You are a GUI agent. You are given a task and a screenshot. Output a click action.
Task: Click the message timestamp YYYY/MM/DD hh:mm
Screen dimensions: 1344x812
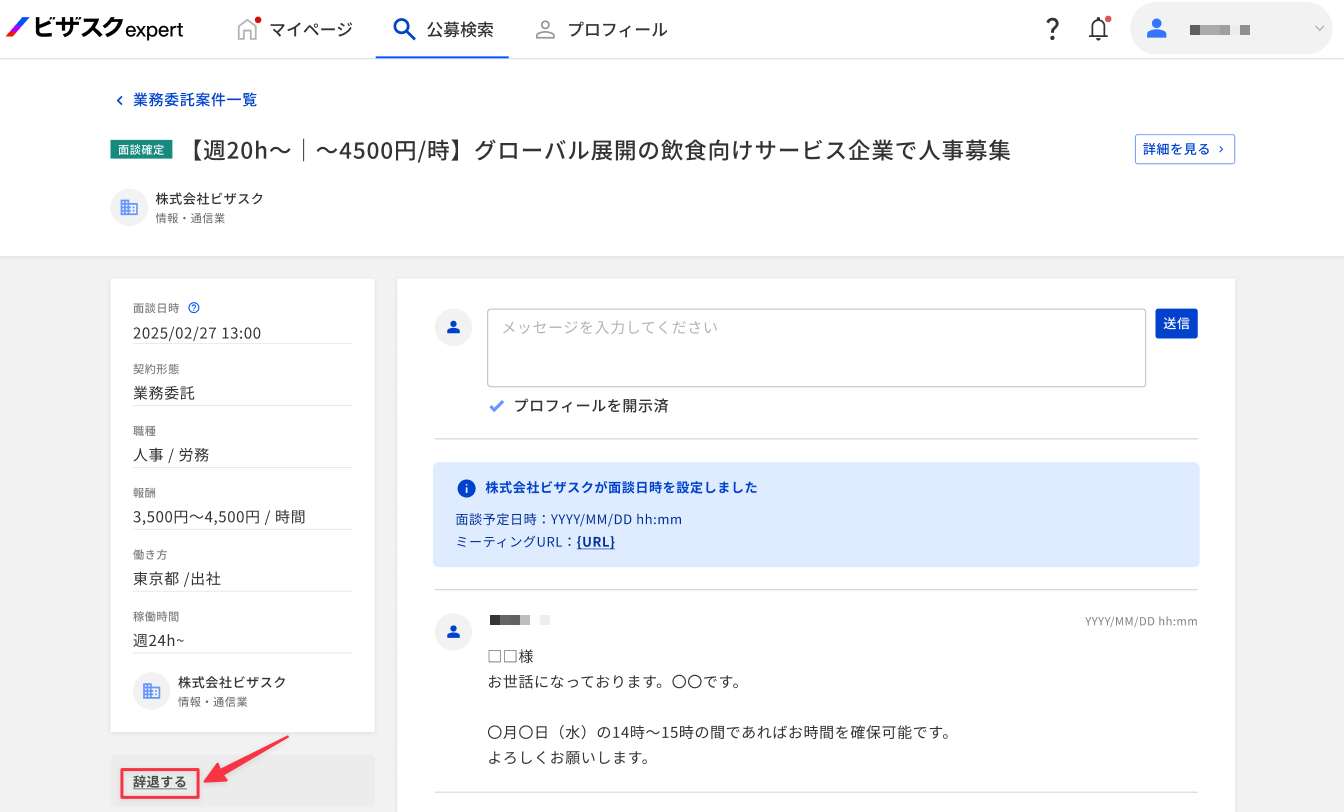click(x=1141, y=621)
